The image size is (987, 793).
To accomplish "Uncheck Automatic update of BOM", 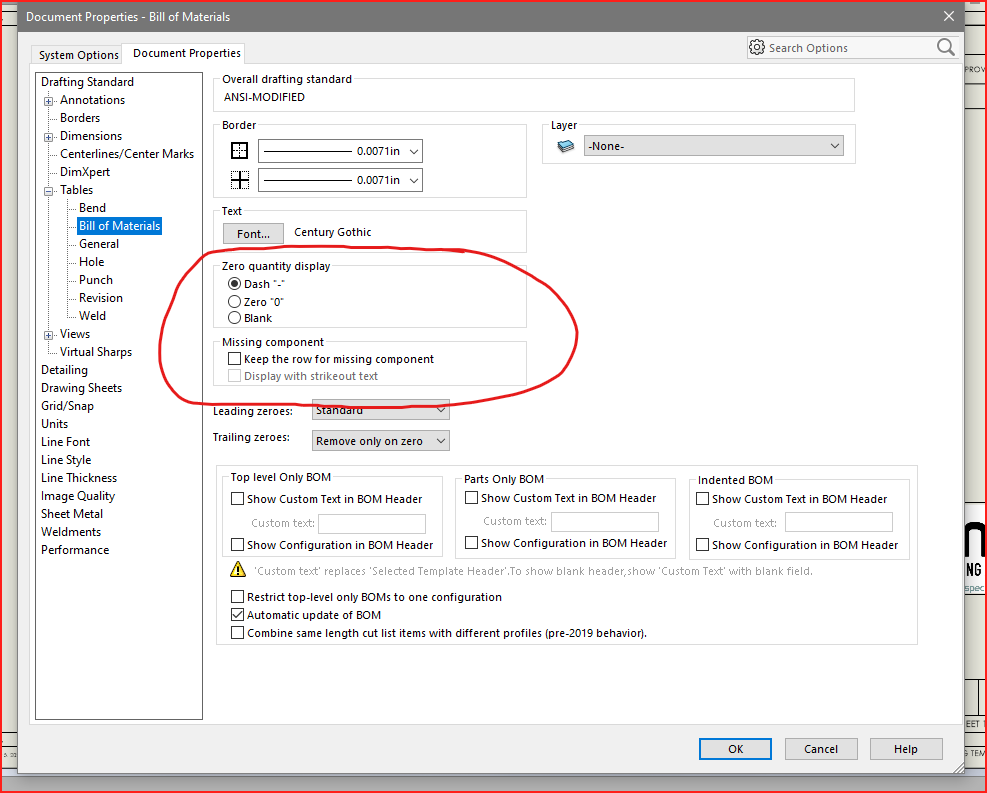I will pos(238,615).
